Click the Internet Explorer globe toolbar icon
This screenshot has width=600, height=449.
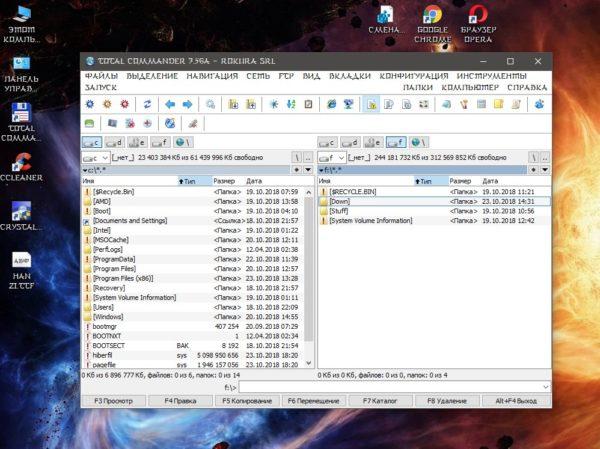pos(331,104)
